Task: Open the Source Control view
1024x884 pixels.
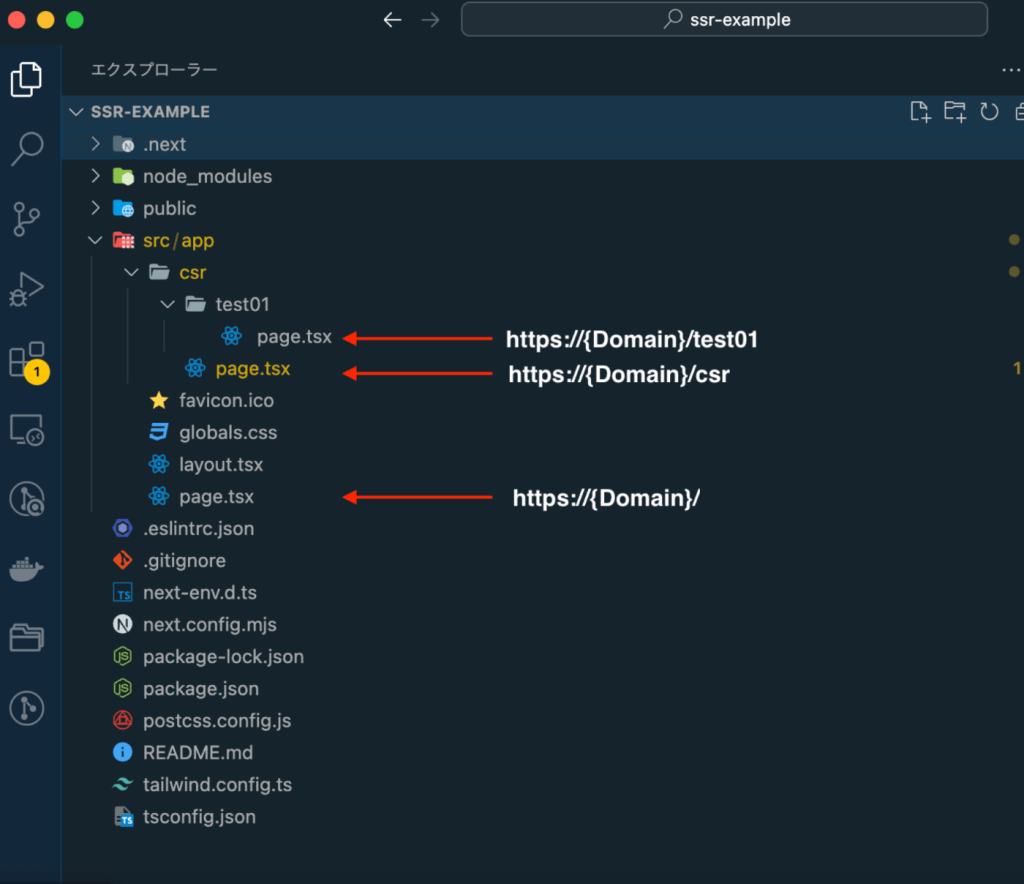Action: click(27, 218)
